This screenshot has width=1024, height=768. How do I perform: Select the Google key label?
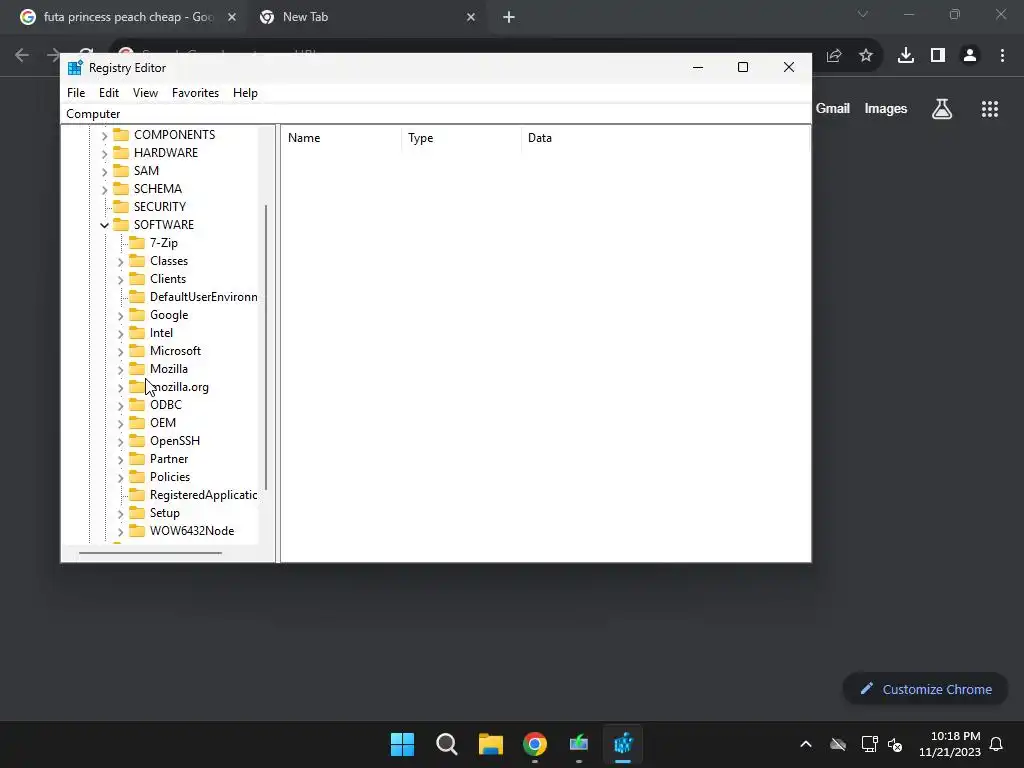169,315
